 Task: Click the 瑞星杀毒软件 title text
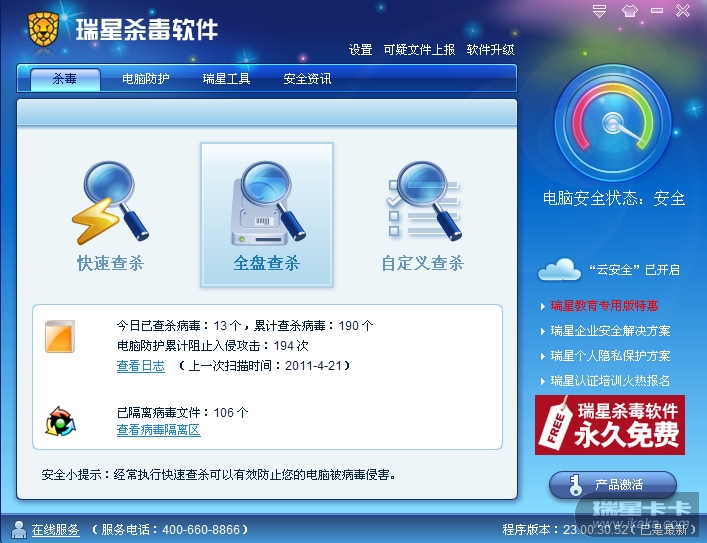[147, 30]
